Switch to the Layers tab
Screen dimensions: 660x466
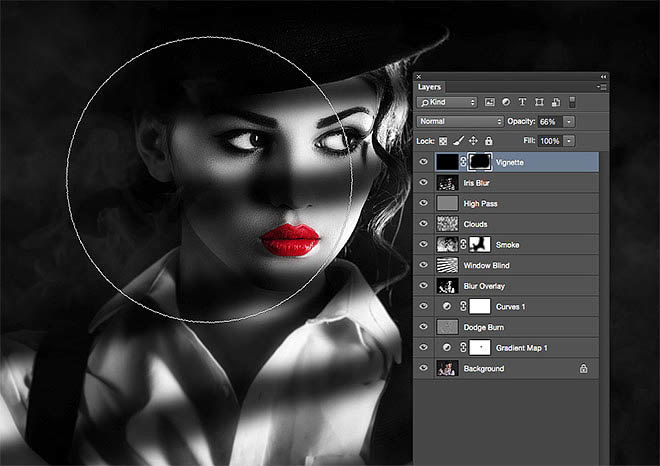pos(430,86)
